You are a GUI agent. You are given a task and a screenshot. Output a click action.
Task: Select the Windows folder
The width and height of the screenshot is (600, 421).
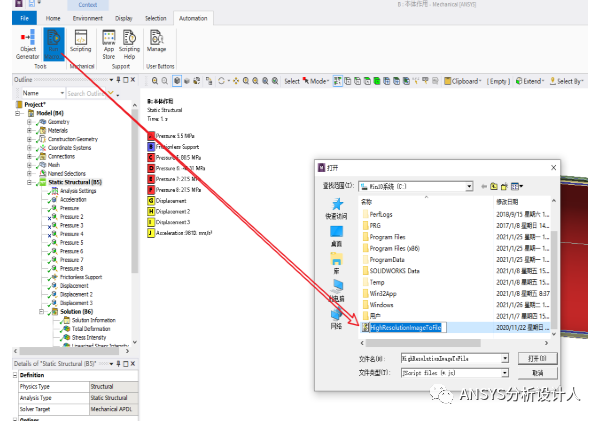coord(381,305)
